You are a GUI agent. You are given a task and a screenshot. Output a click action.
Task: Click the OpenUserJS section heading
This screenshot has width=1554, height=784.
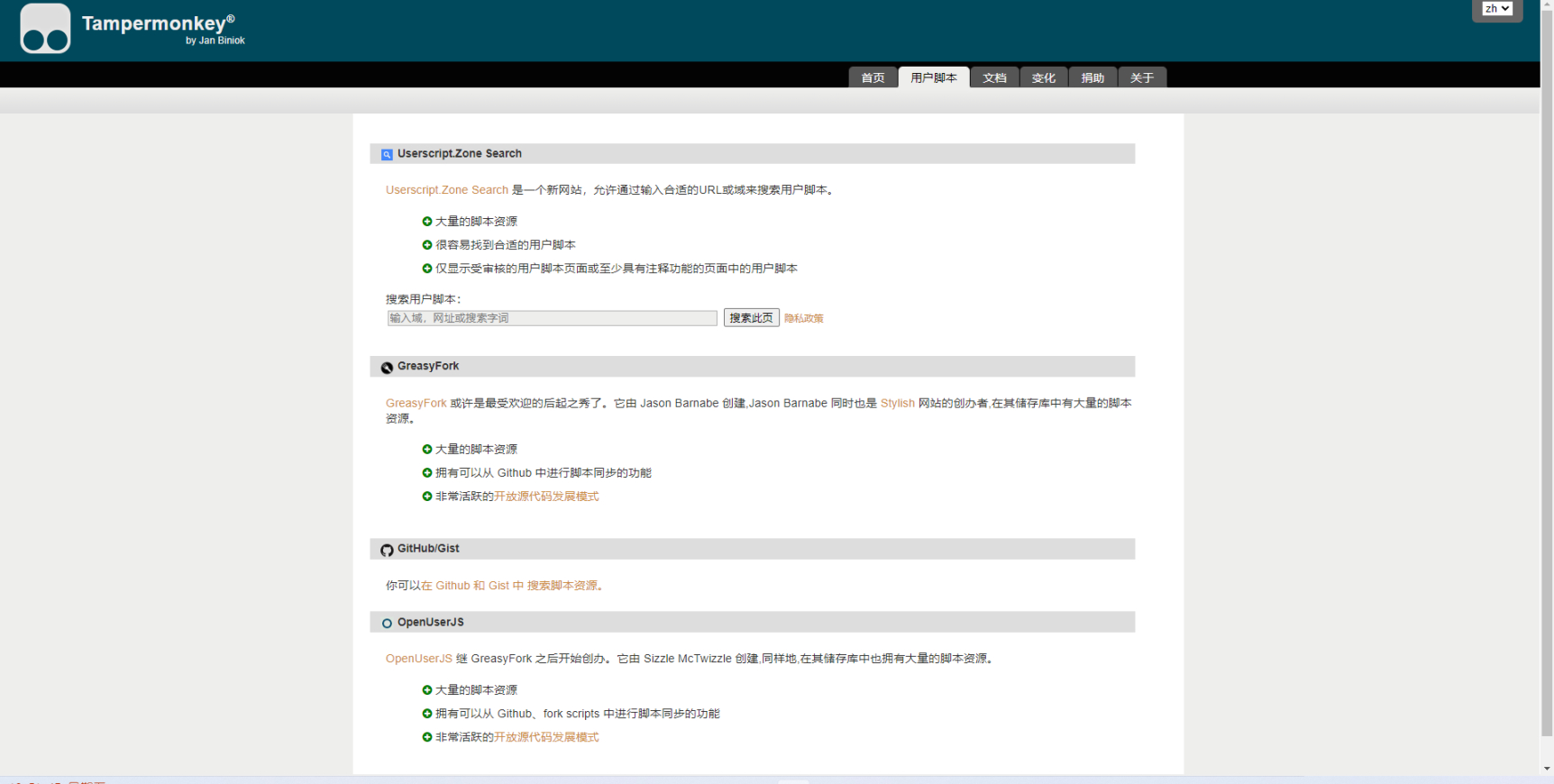point(431,623)
